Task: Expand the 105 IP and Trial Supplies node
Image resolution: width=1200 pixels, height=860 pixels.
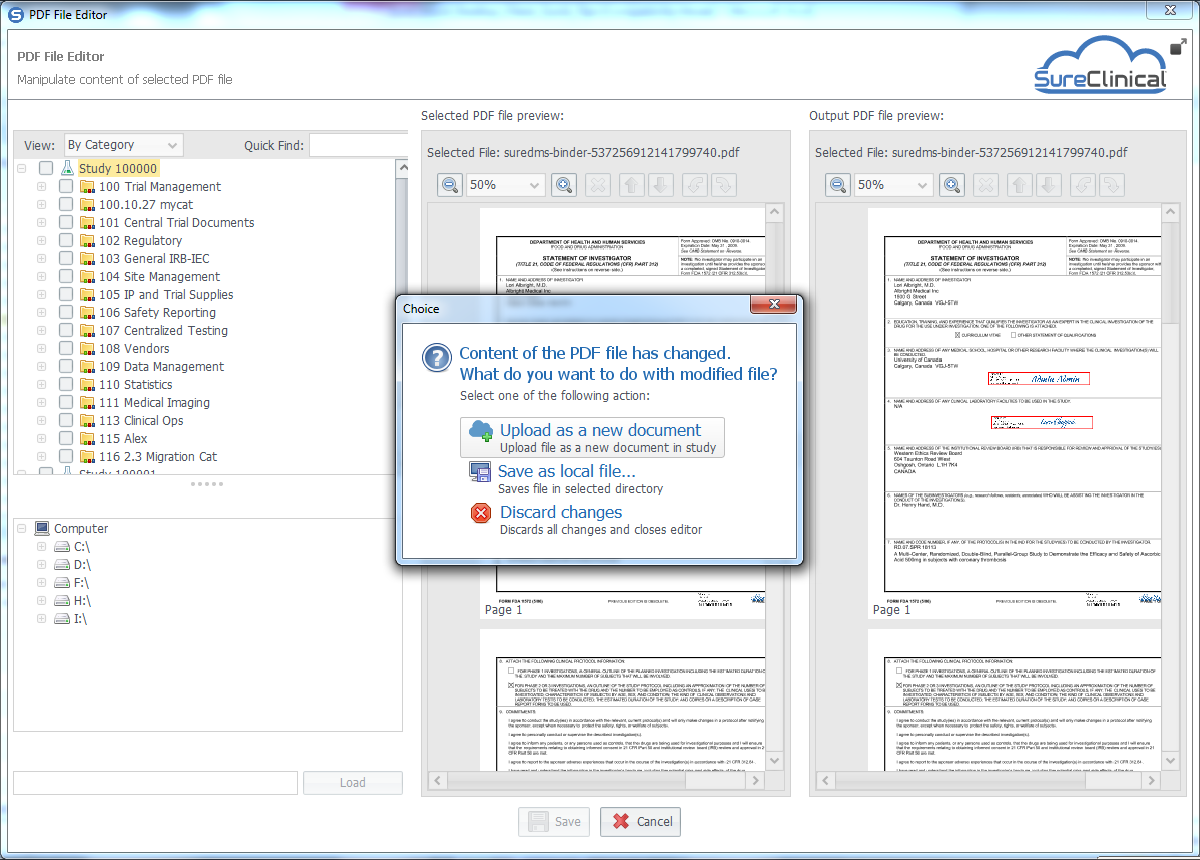Action: 42,294
